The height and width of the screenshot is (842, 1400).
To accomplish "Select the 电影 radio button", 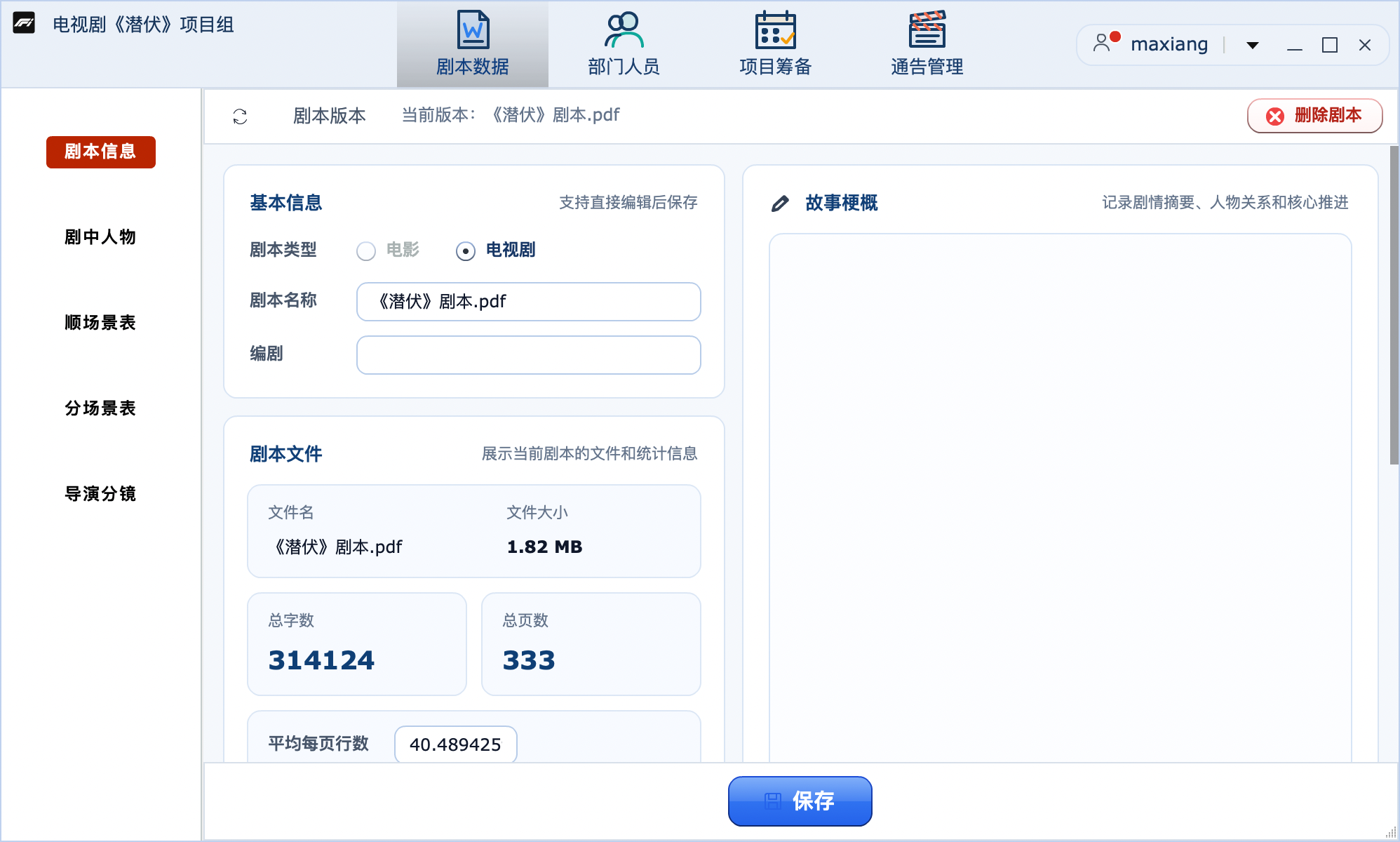I will coord(366,250).
